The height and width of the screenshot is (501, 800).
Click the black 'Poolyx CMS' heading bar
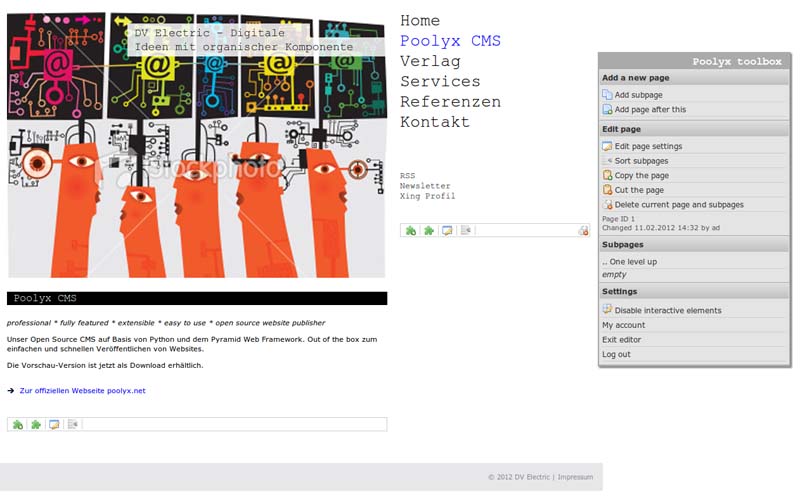[x=197, y=298]
